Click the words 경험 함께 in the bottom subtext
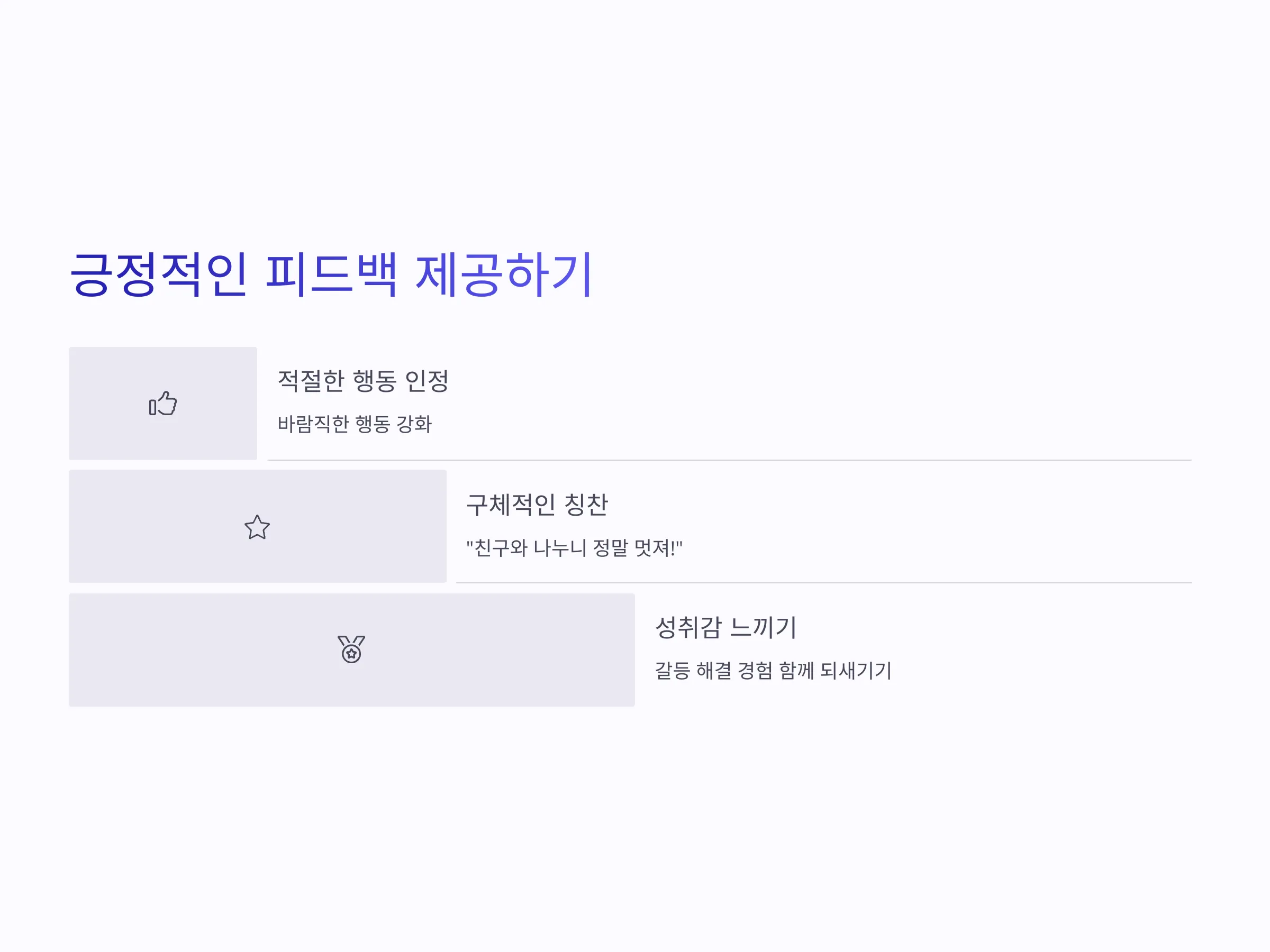This screenshot has width=1270, height=952. point(776,670)
